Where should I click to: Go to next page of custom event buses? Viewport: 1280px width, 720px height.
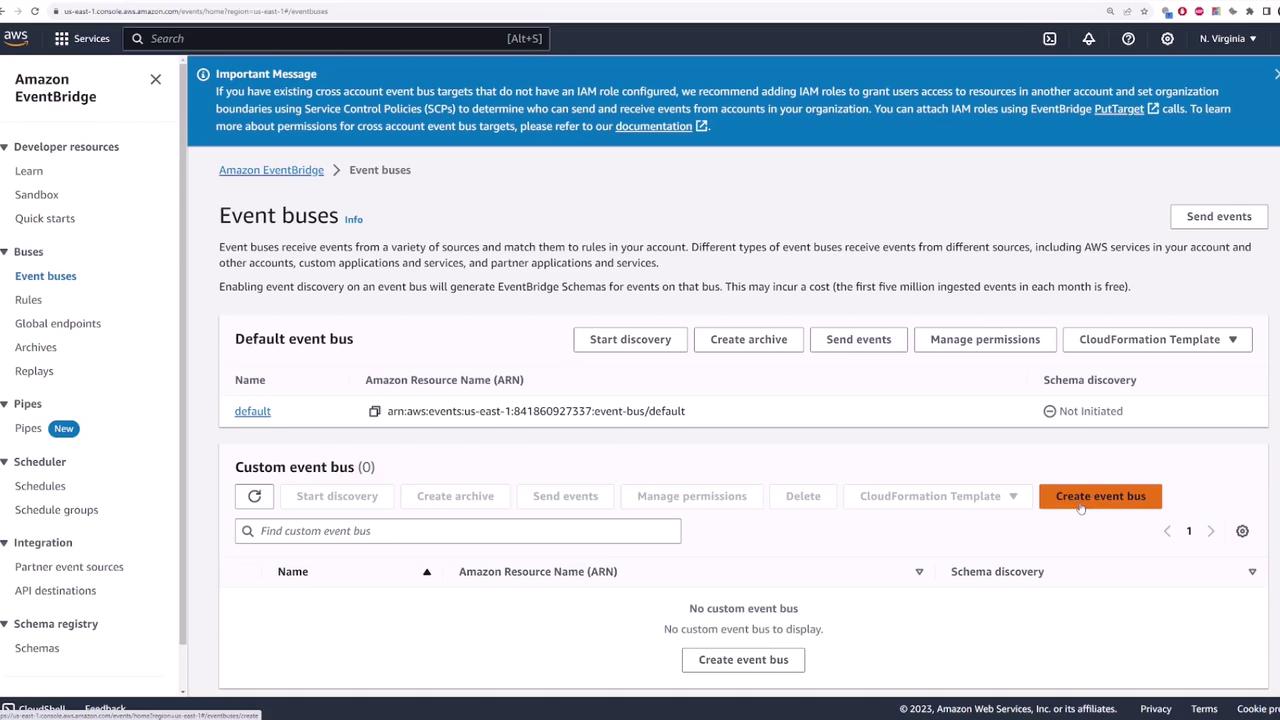coord(1210,531)
